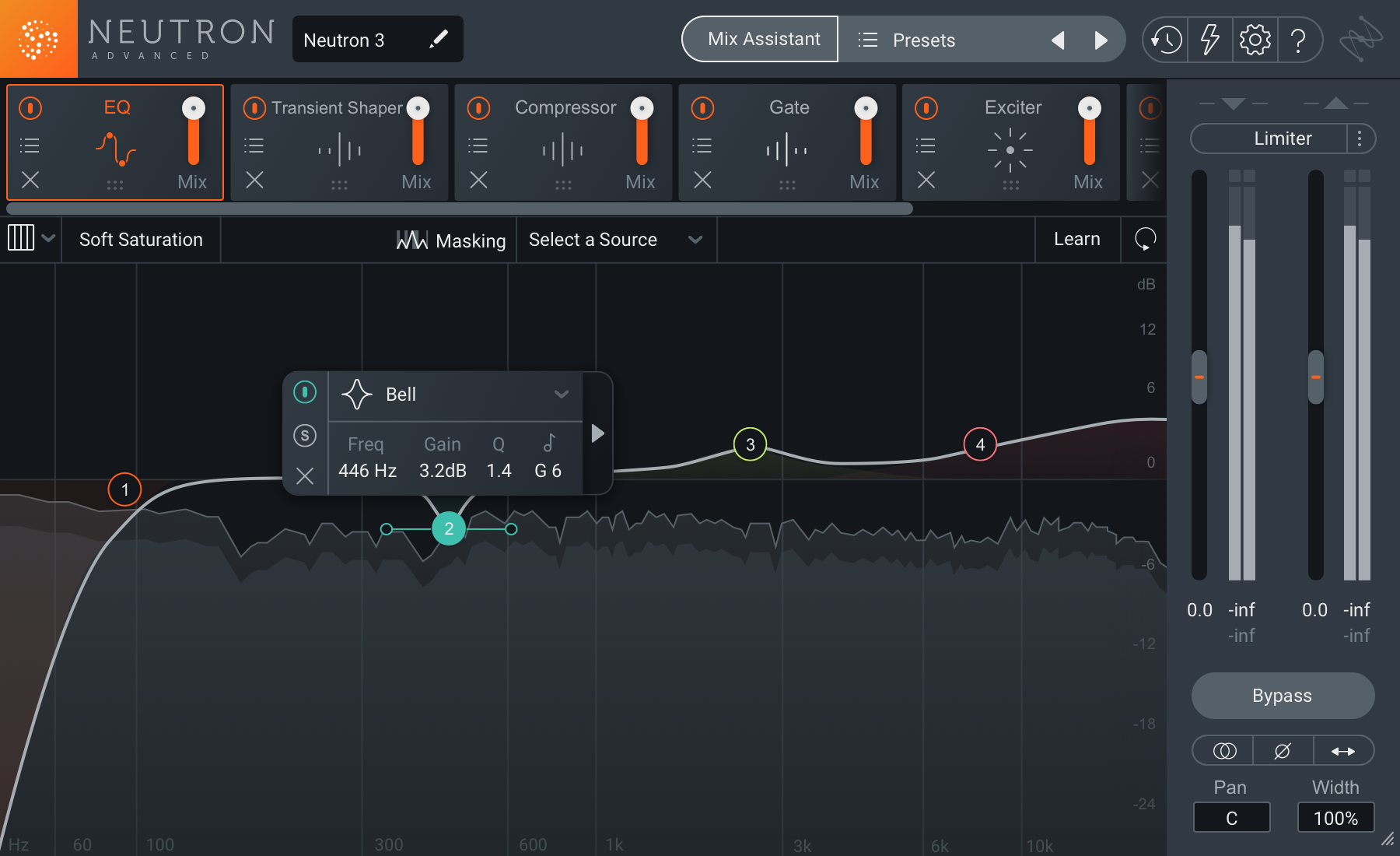Click the invert phase icon

coord(1283,751)
